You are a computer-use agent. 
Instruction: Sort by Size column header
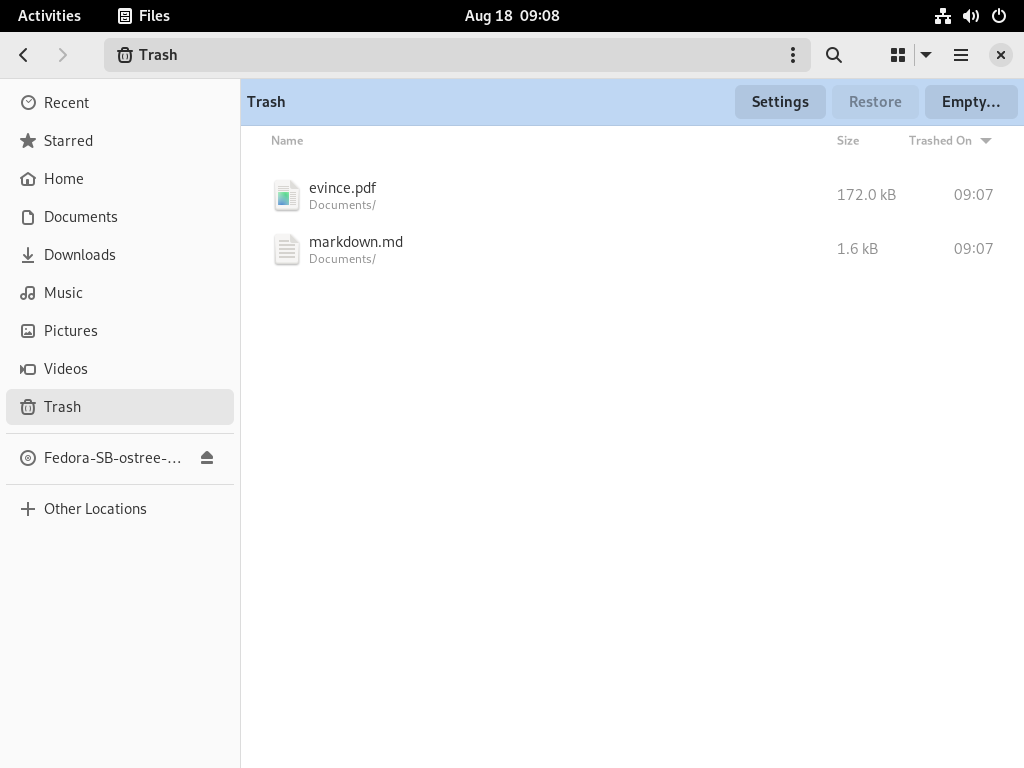pos(848,140)
